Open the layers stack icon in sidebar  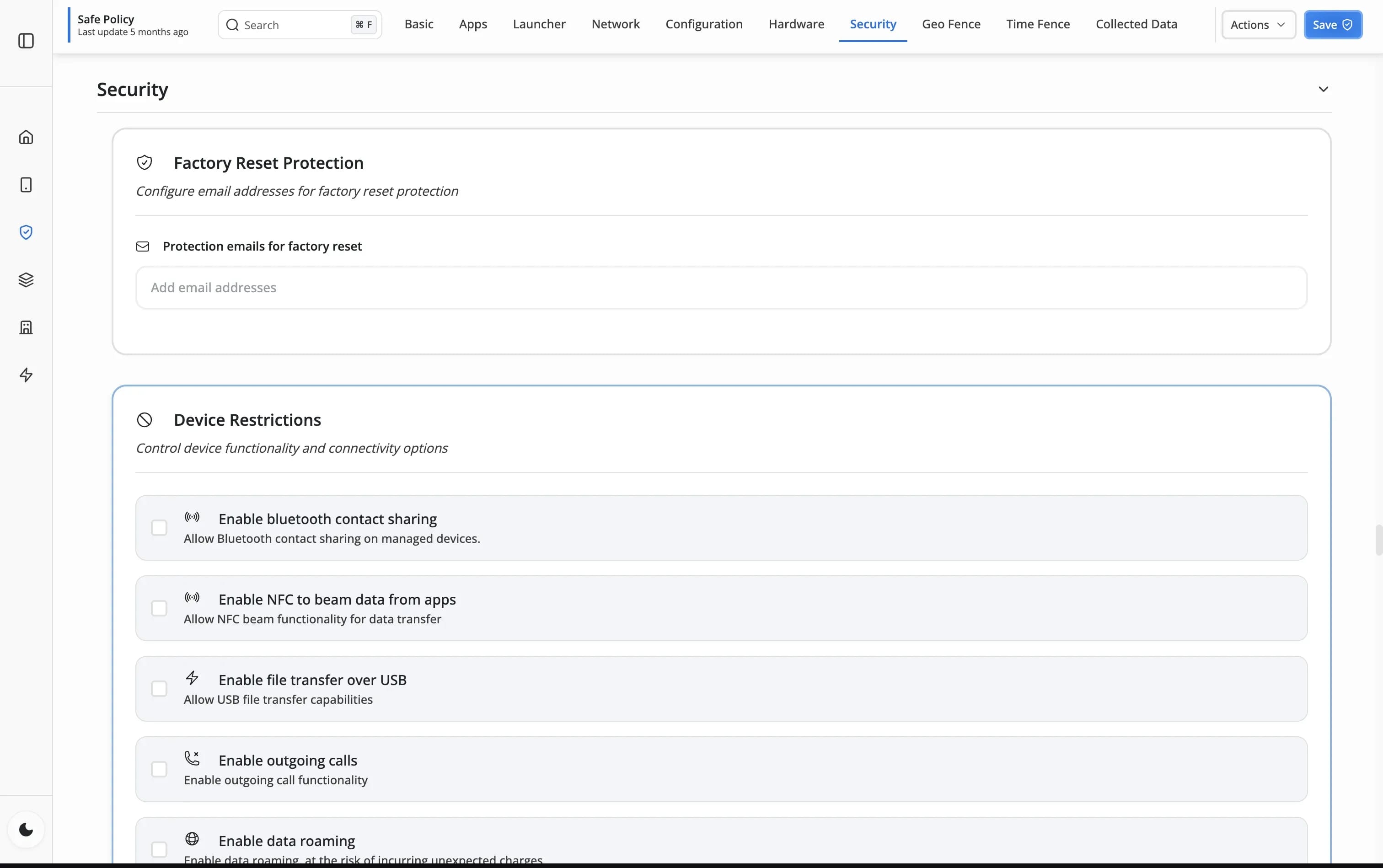[26, 280]
